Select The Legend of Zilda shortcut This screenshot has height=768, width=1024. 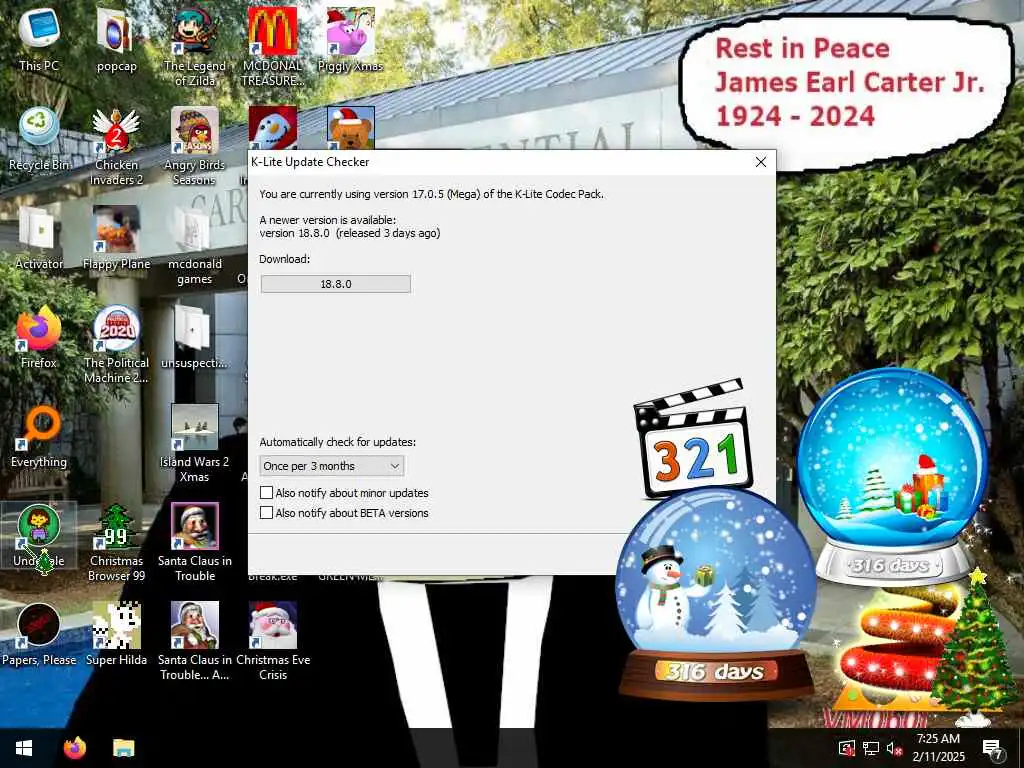195,47
